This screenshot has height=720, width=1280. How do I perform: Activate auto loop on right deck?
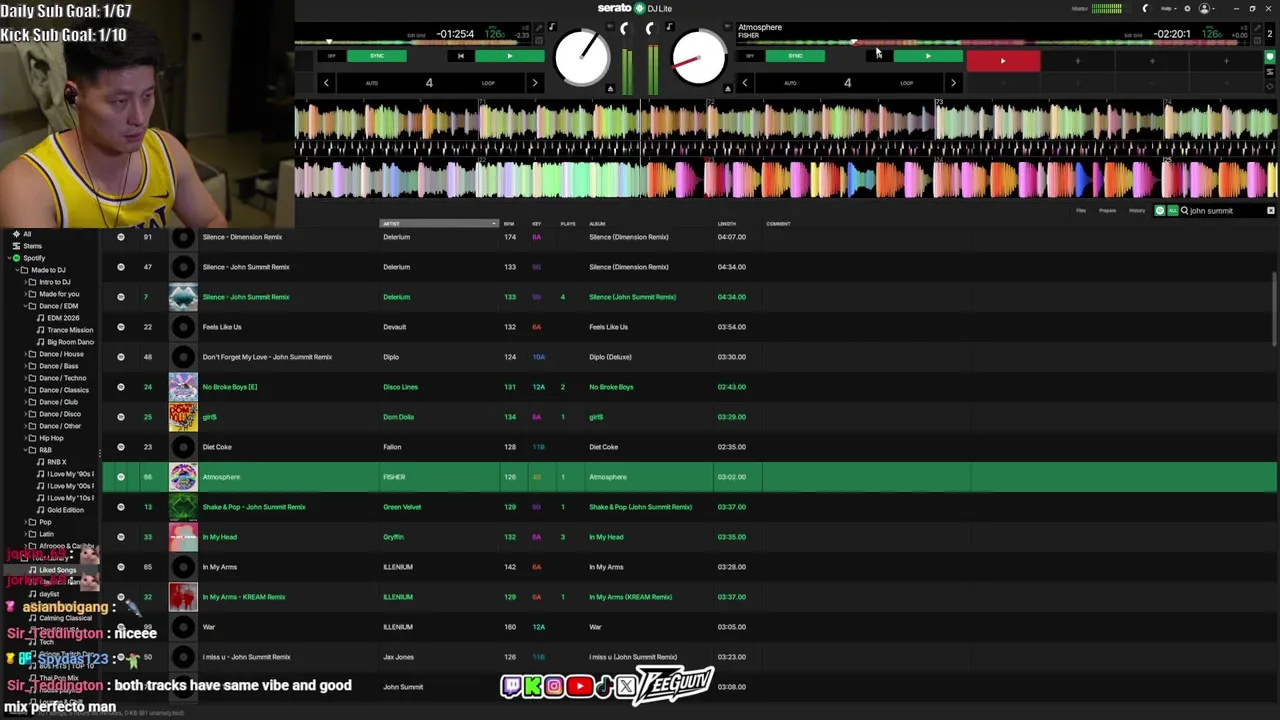(847, 83)
